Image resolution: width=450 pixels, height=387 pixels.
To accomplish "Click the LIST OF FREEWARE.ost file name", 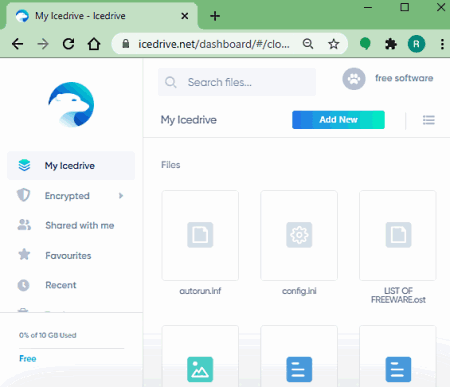I will [398, 295].
